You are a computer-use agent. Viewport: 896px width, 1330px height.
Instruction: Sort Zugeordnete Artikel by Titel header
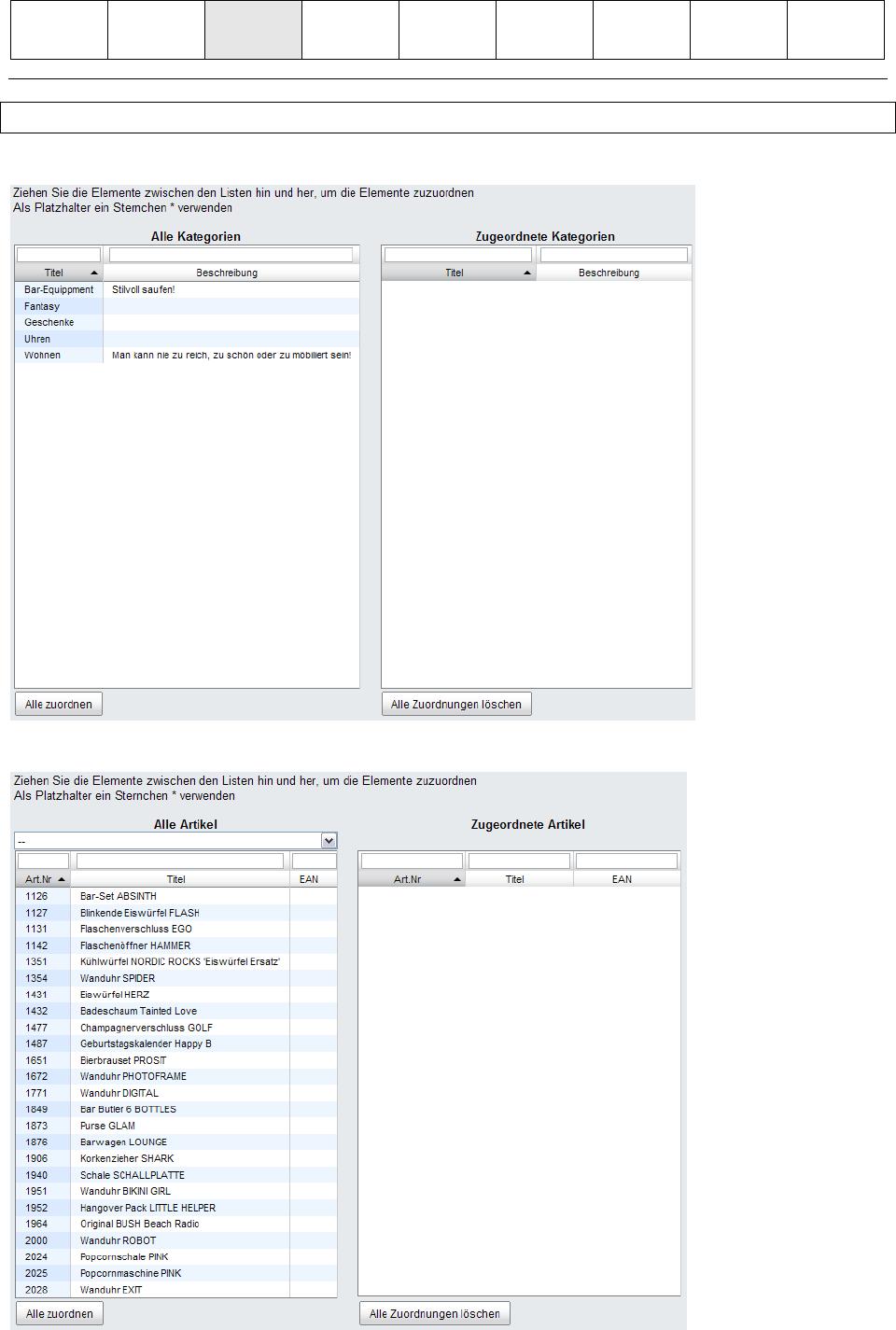coord(519,879)
